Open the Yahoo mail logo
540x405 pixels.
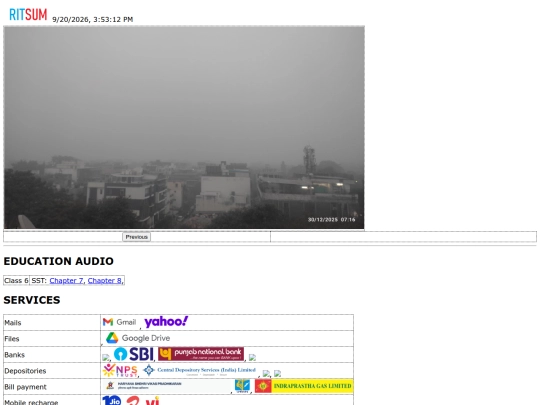click(166, 322)
